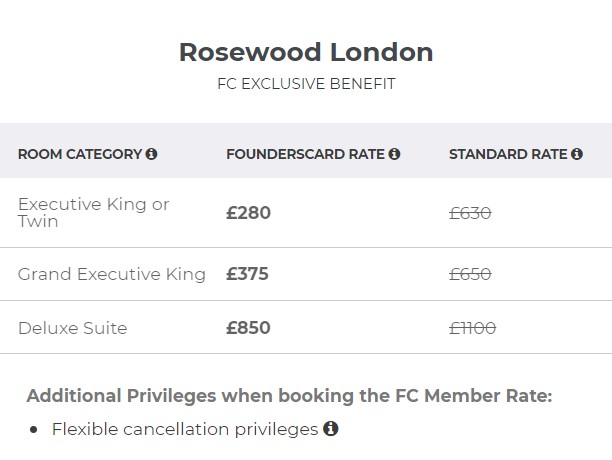Click the FC Exclusive Benefit subtitle
This screenshot has height=460, width=612.
pos(306,84)
